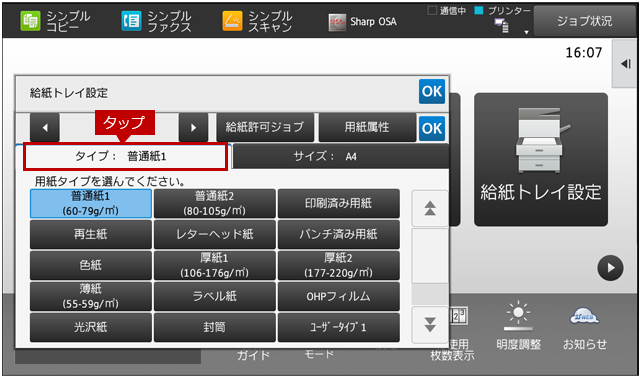
Task: Select paper type 普通紙2 (80-105g/㎡)
Action: [x=215, y=203]
